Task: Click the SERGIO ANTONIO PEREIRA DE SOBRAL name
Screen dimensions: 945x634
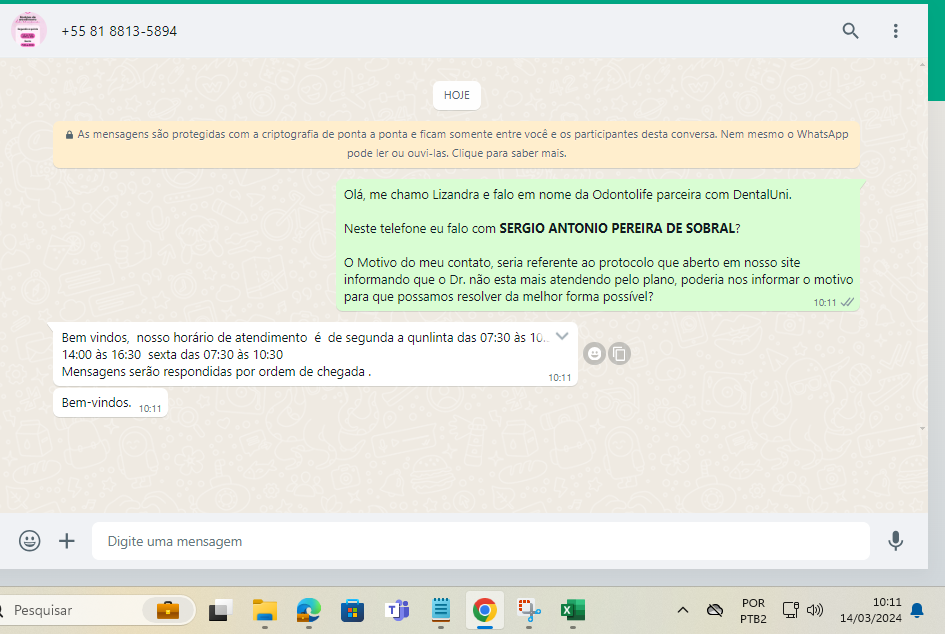Action: point(617,228)
